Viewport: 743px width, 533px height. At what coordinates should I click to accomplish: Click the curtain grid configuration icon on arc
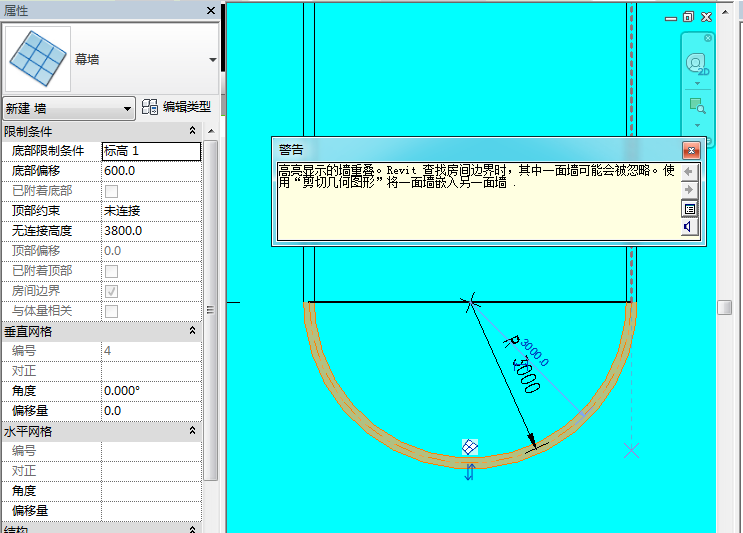[470, 447]
